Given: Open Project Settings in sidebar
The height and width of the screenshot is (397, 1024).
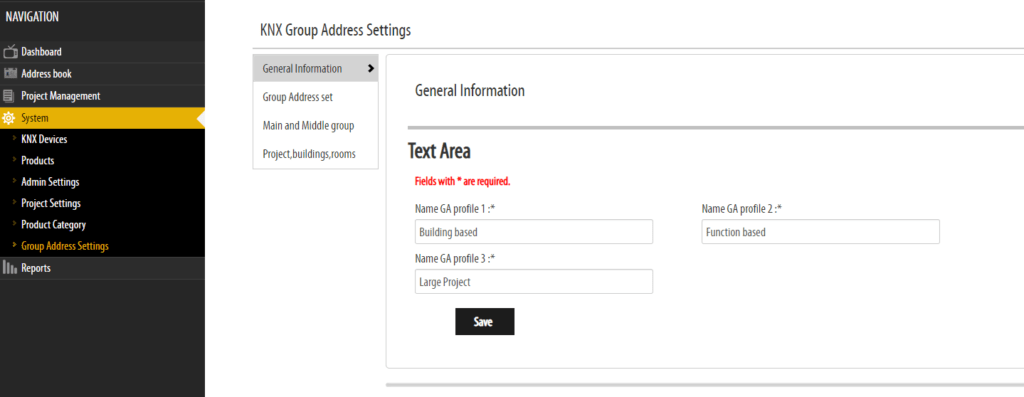Looking at the screenshot, I should coord(51,203).
